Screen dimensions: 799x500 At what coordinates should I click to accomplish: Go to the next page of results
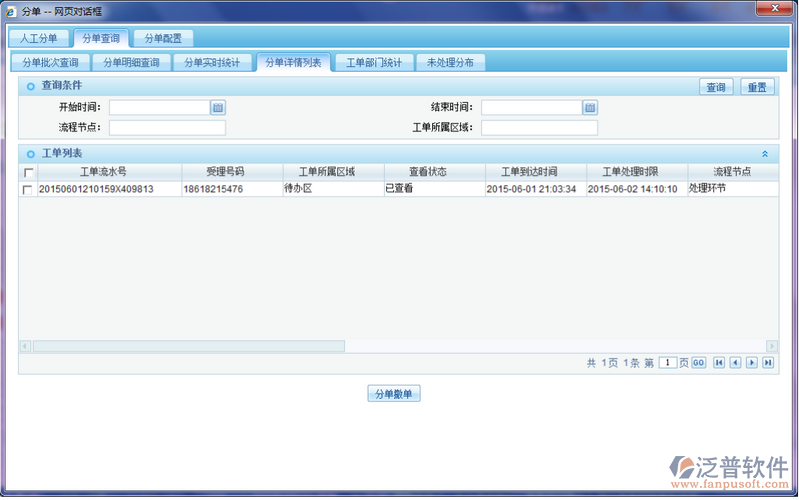tap(751, 363)
